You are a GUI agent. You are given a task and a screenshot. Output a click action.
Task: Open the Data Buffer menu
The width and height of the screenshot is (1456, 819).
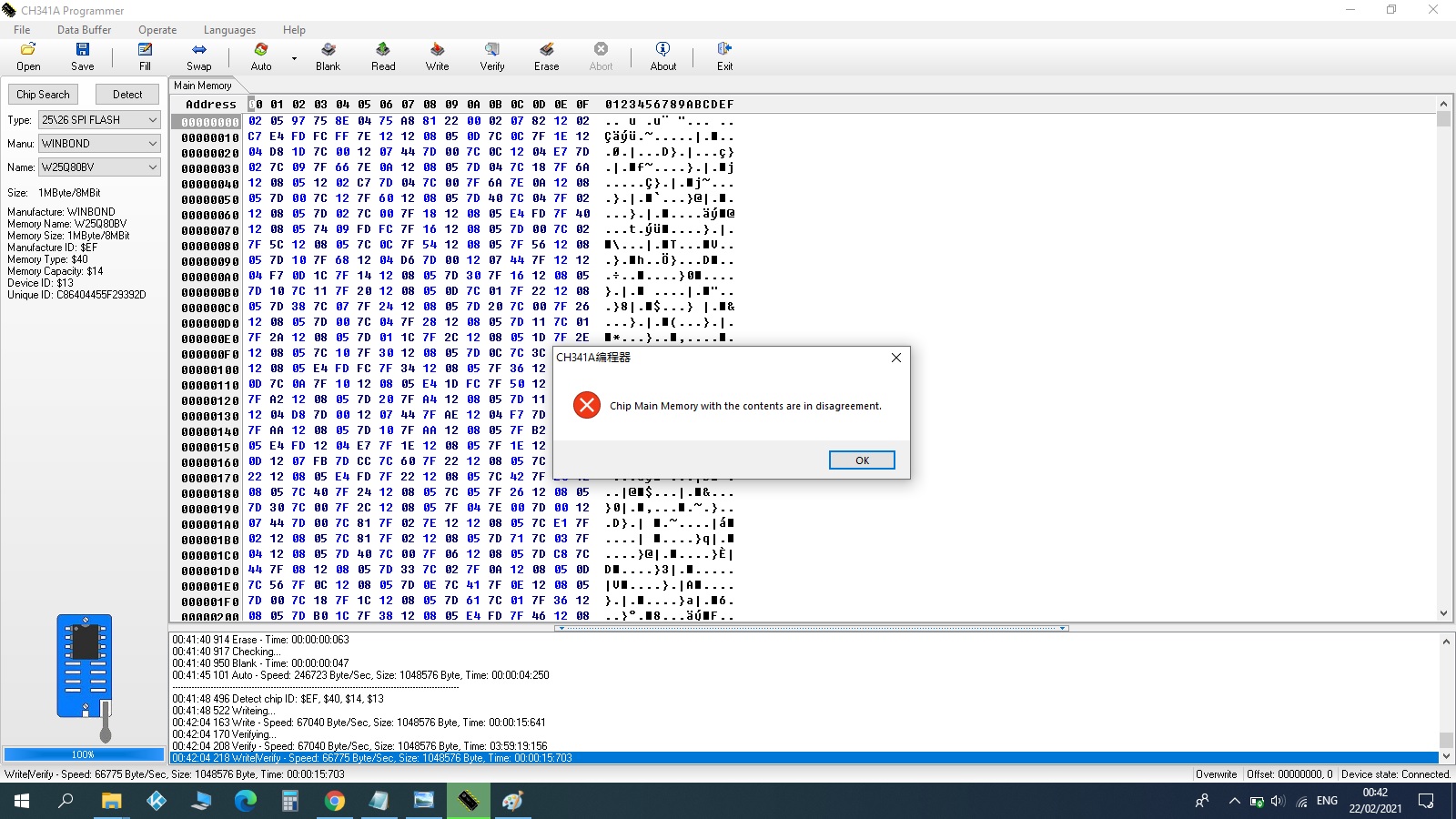[x=84, y=29]
